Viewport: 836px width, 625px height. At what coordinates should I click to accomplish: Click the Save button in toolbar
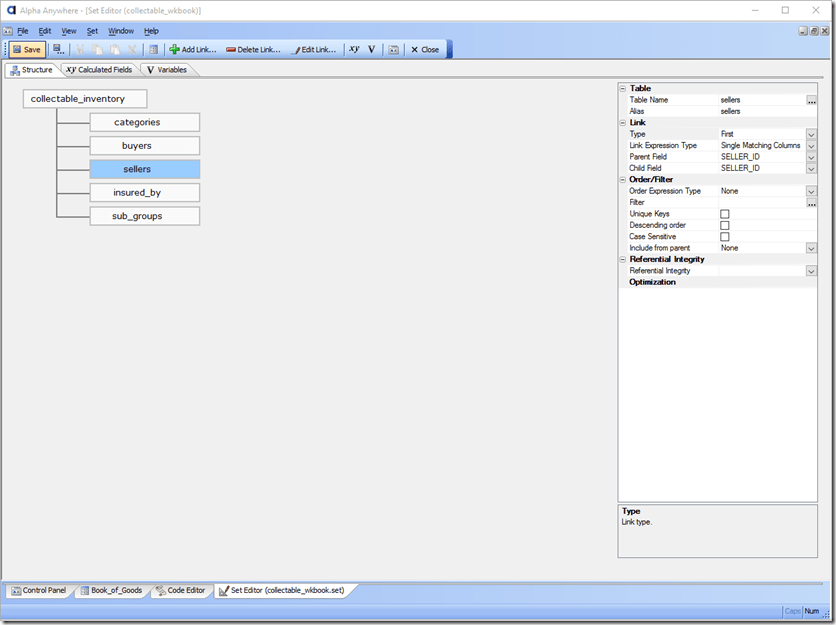click(x=27, y=49)
